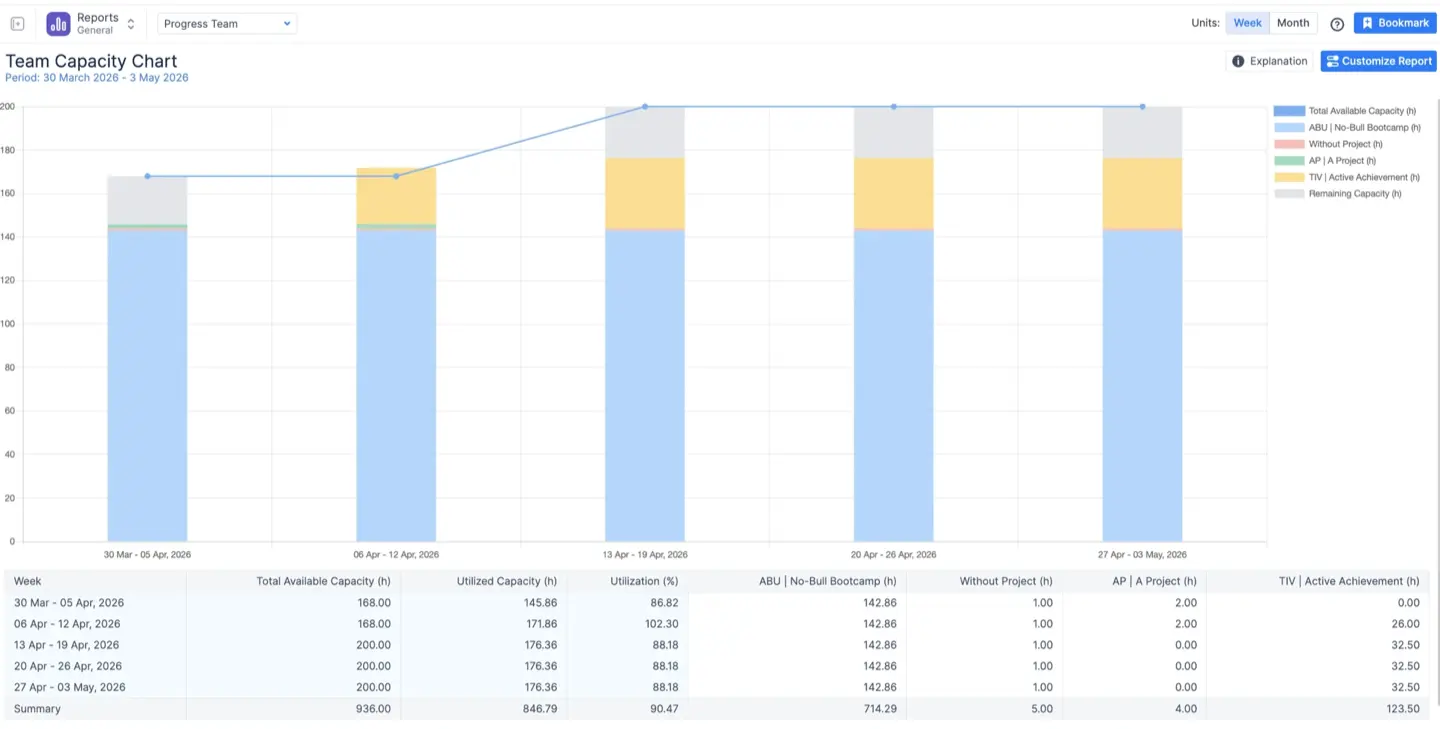This screenshot has width=1440, height=729.
Task: Click the expand sidebar icon at top left
Action: coord(17,22)
